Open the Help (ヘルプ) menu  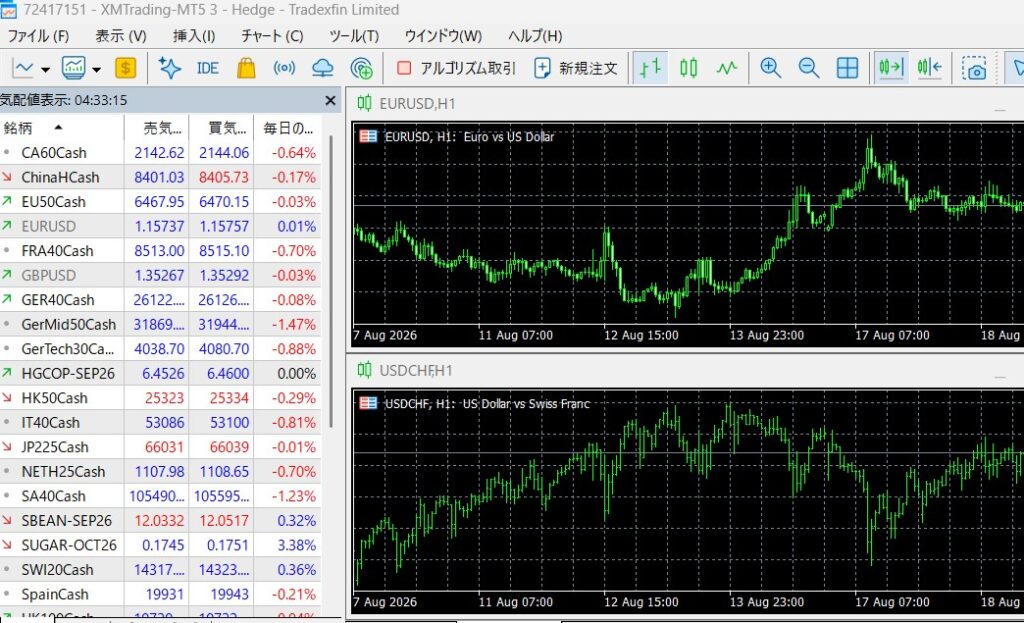(x=535, y=36)
